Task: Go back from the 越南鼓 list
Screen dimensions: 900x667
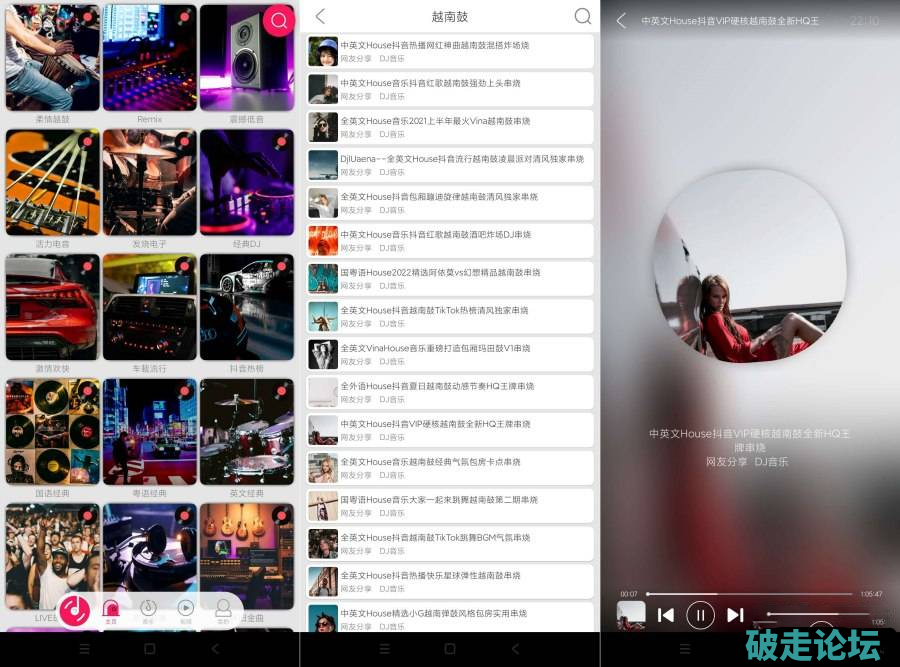Action: point(320,17)
